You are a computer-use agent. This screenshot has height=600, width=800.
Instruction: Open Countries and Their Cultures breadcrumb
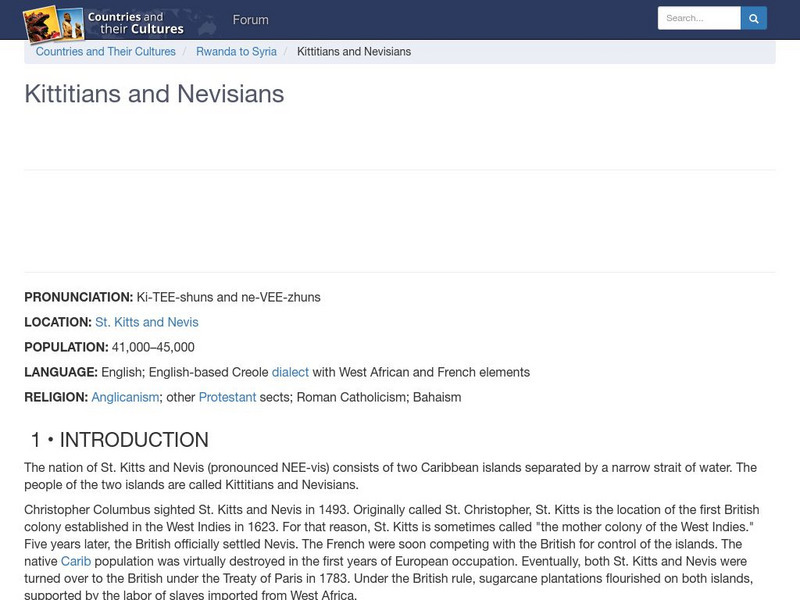[106, 52]
